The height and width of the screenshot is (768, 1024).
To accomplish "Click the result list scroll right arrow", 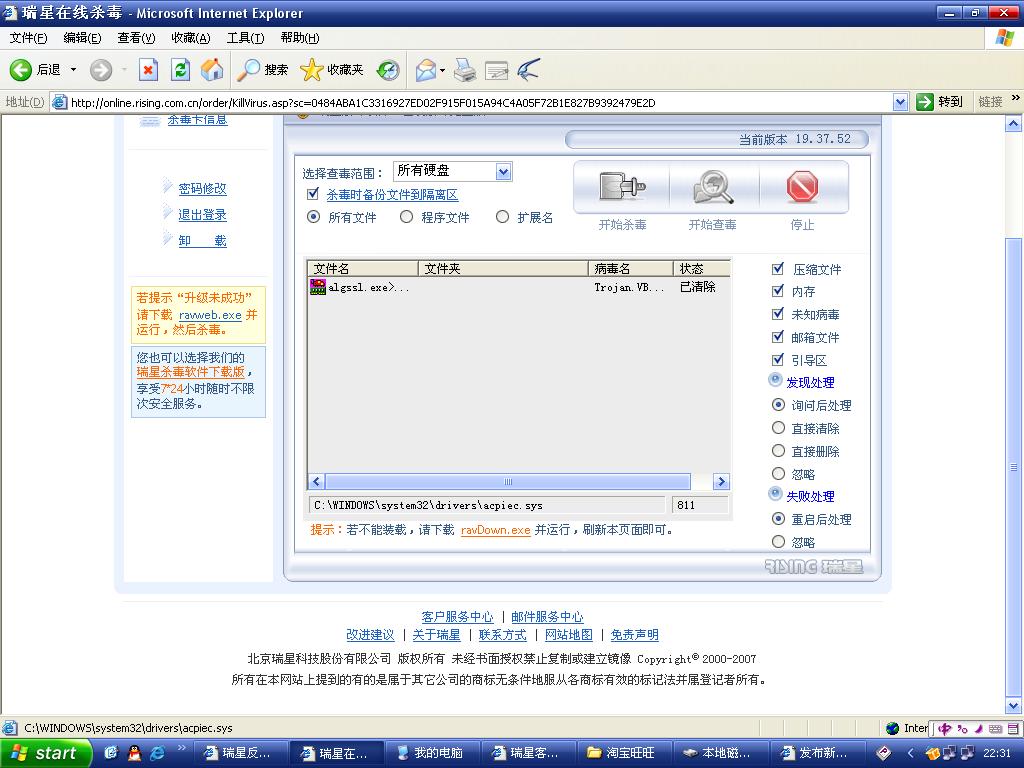I will (x=721, y=482).
